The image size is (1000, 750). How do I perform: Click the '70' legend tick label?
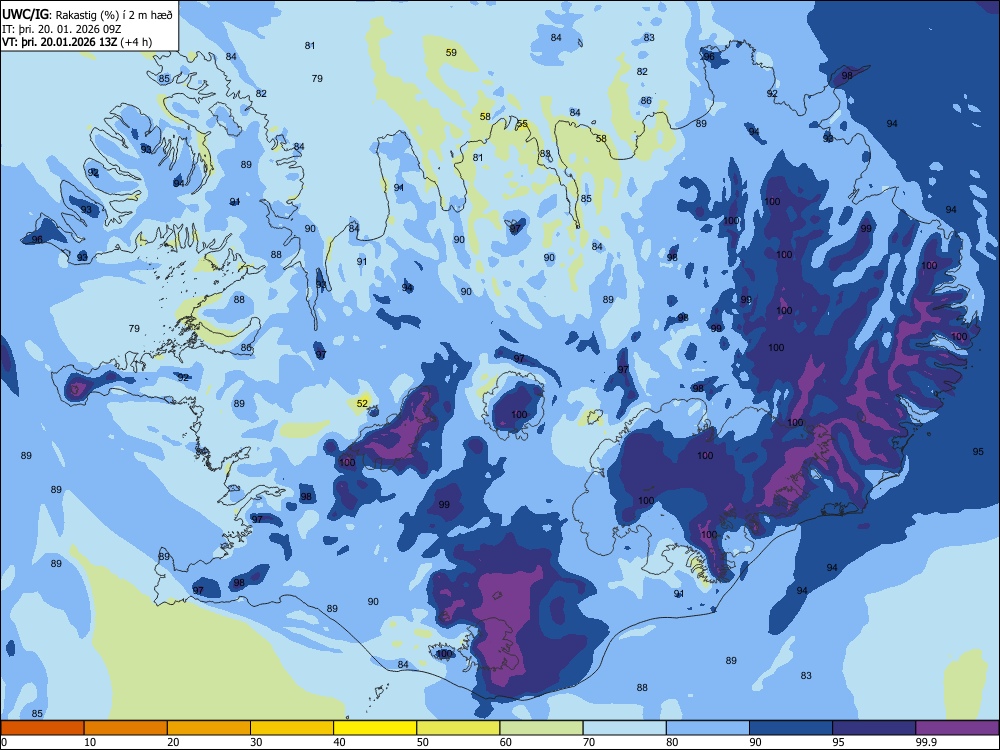point(589,742)
